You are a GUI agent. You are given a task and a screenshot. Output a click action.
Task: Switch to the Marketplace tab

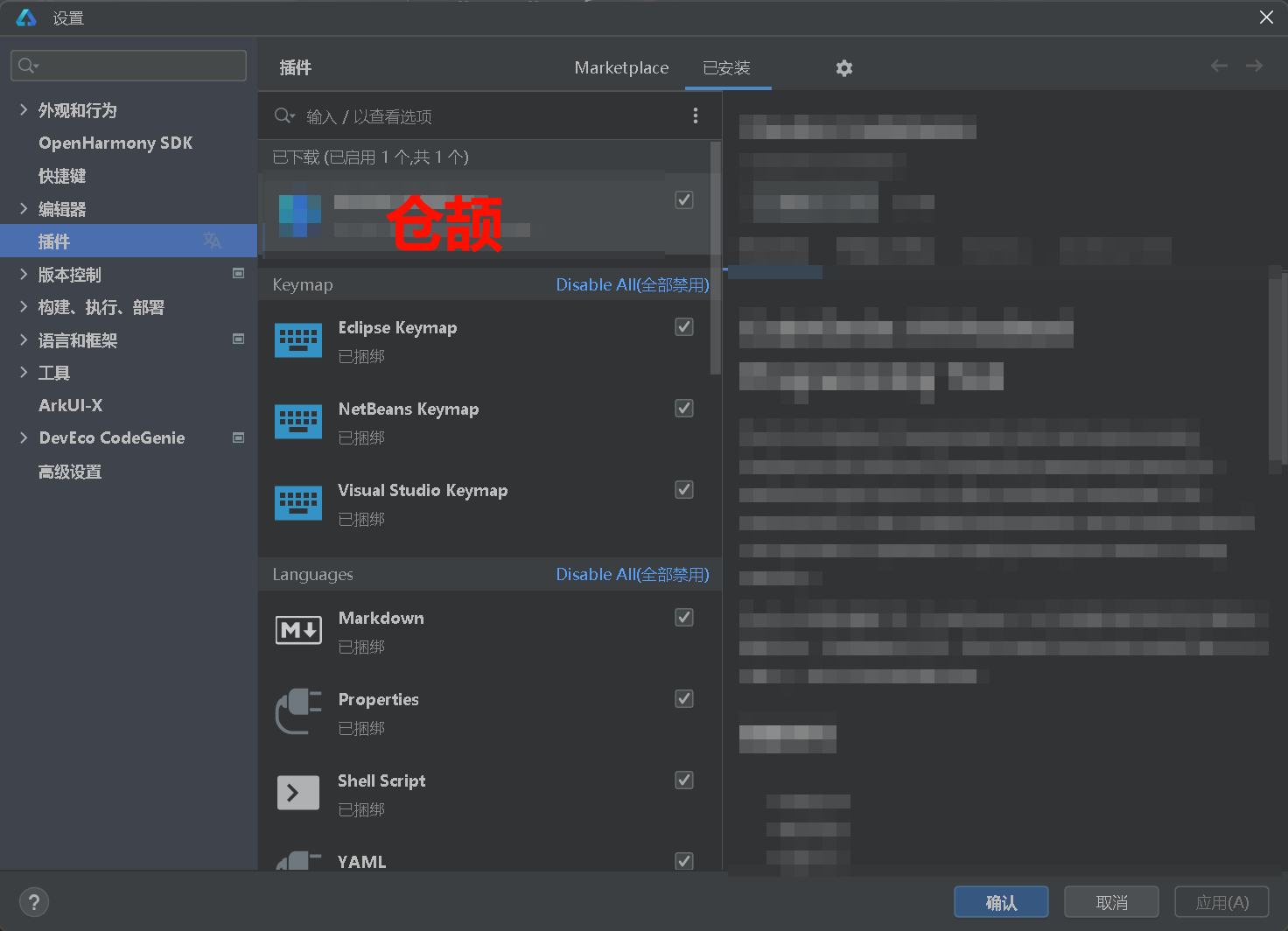[x=621, y=68]
